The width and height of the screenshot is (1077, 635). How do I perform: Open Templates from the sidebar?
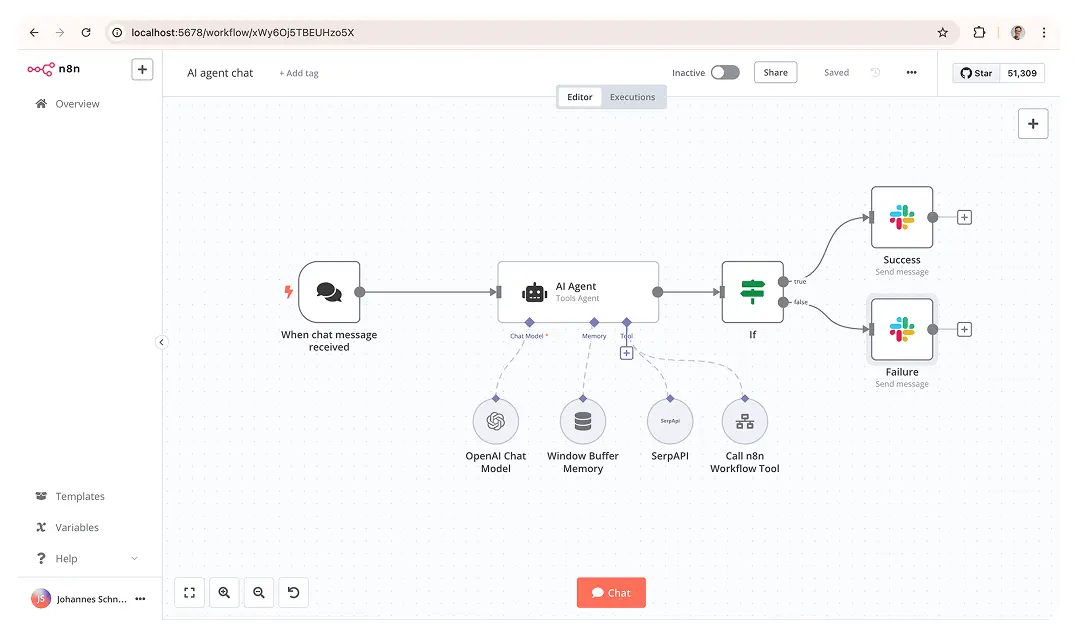[x=70, y=496]
